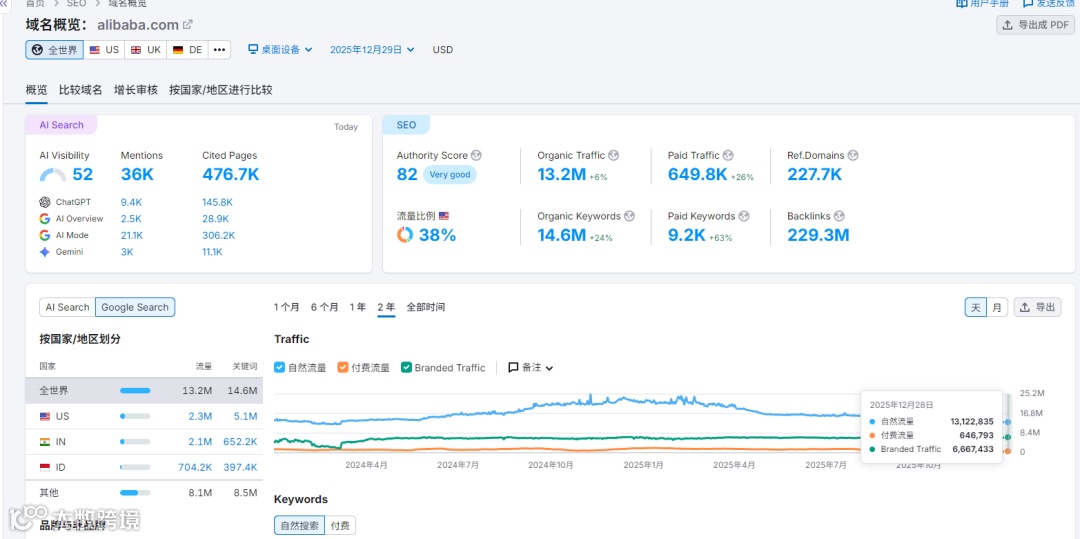Screen dimensions: 1080x539
Task: Switch chart granularity to 天
Action: tap(975, 308)
